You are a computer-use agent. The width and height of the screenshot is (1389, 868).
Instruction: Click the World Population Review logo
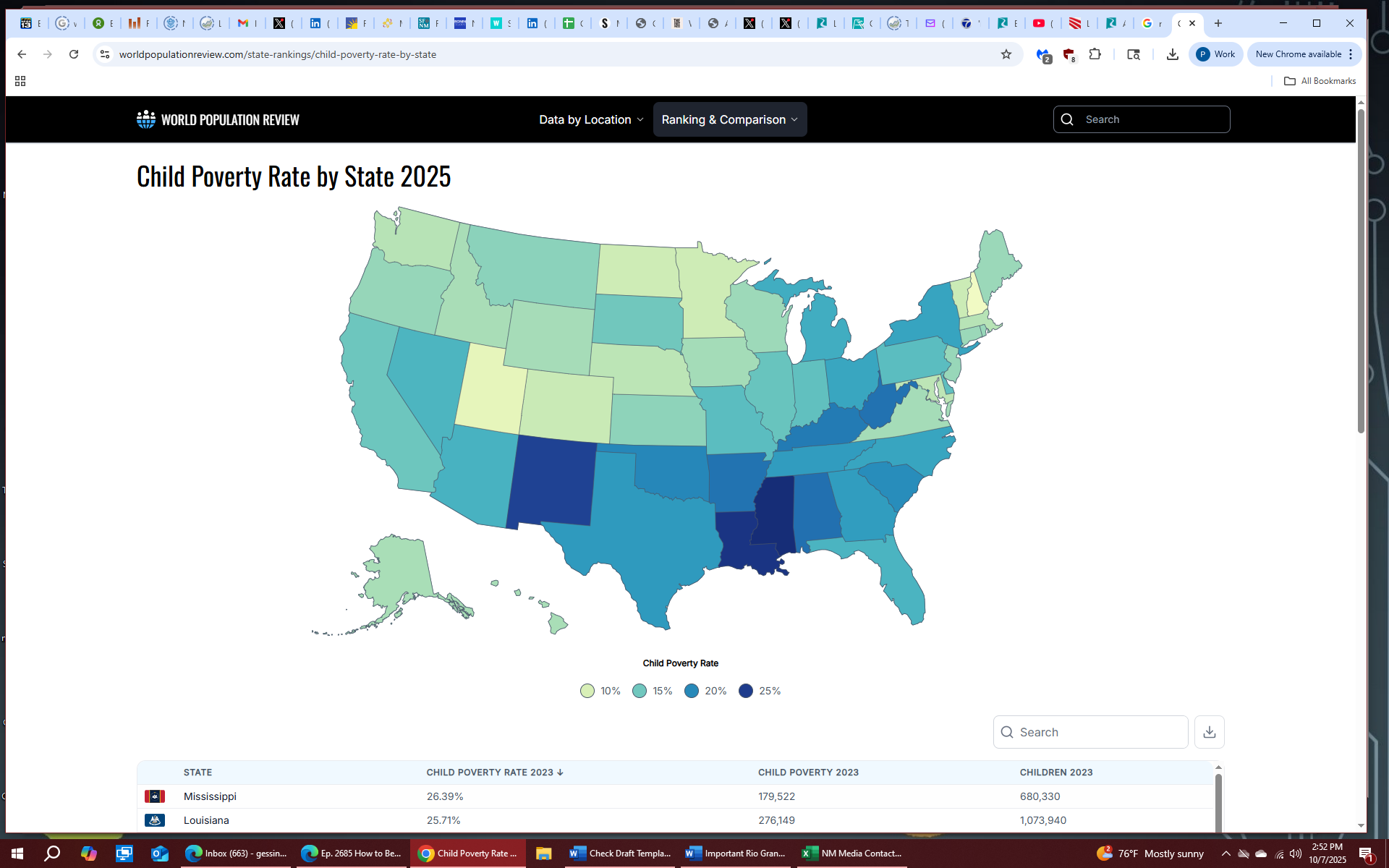point(218,119)
